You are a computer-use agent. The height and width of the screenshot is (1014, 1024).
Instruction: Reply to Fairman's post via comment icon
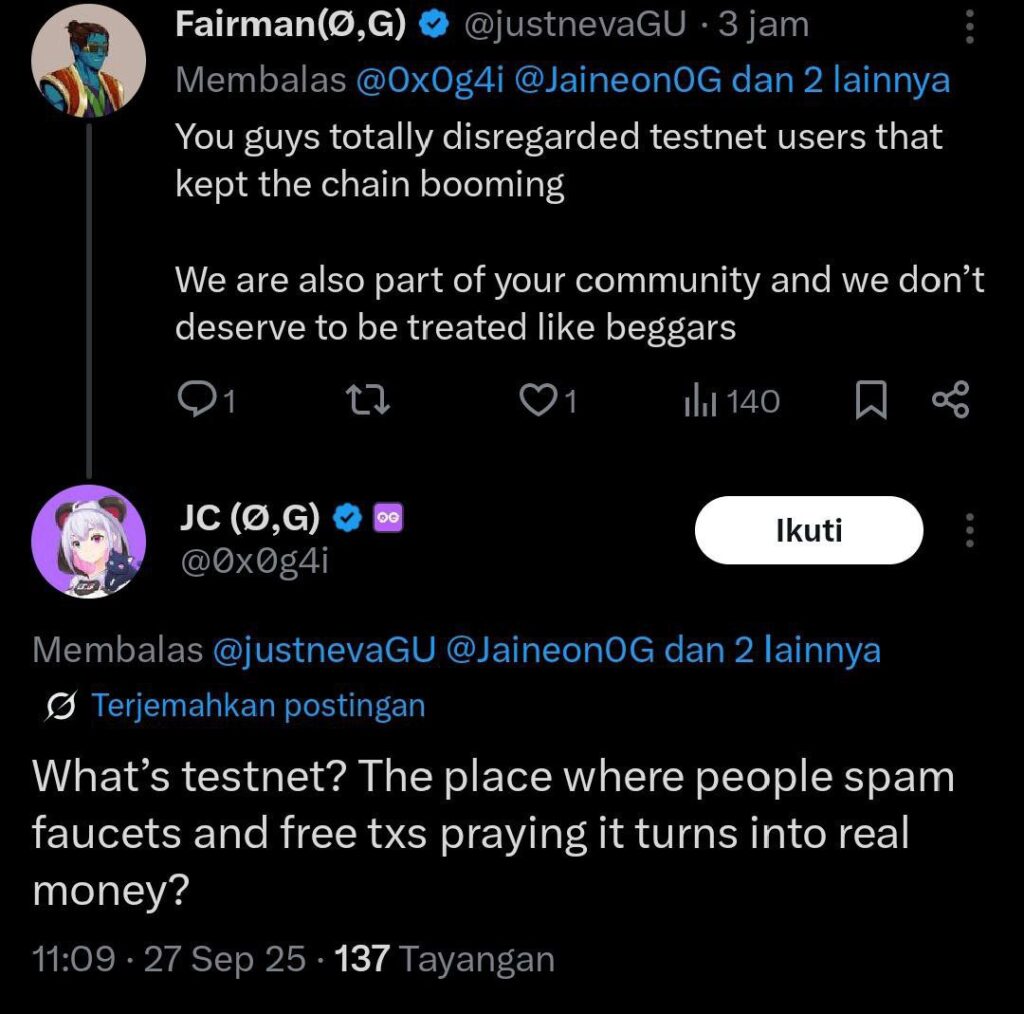pos(195,401)
